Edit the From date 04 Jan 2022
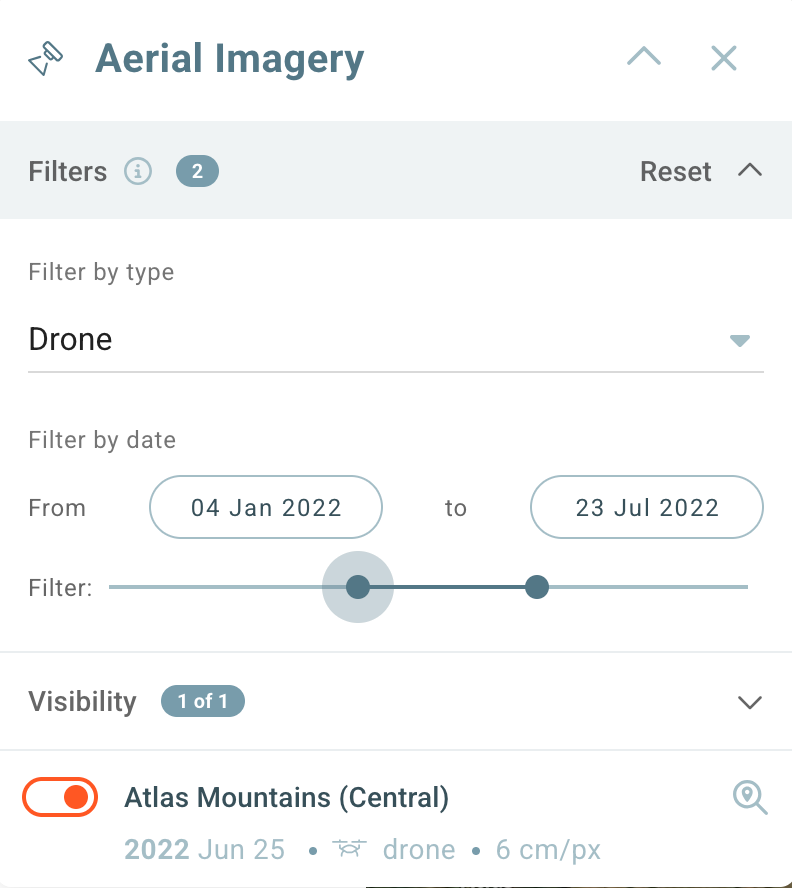Viewport: 792px width, 888px height. pos(266,507)
